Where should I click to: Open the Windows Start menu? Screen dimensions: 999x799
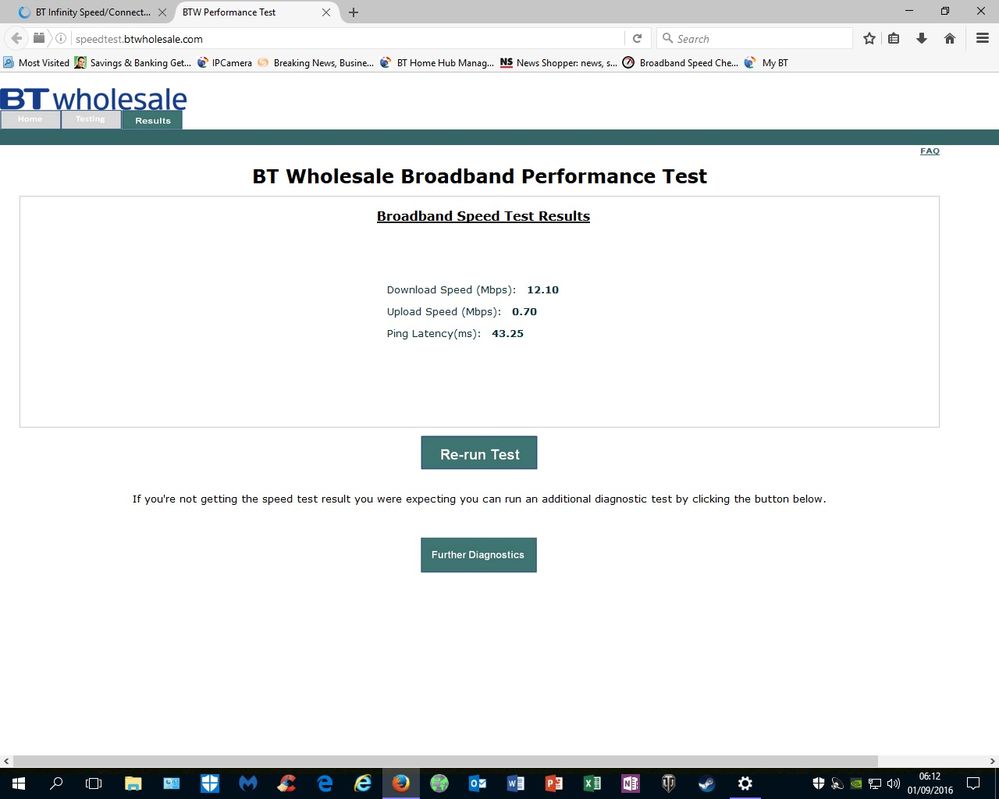tap(18, 783)
